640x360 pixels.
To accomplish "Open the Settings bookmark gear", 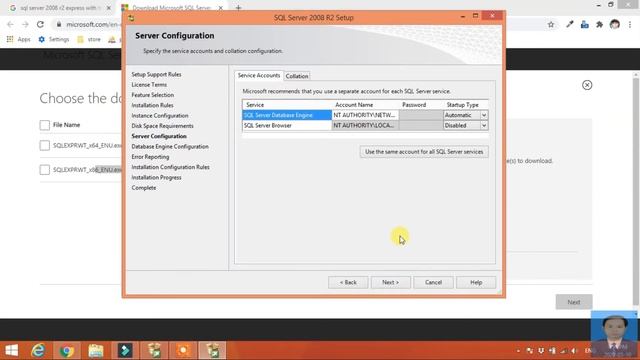I will (53, 39).
